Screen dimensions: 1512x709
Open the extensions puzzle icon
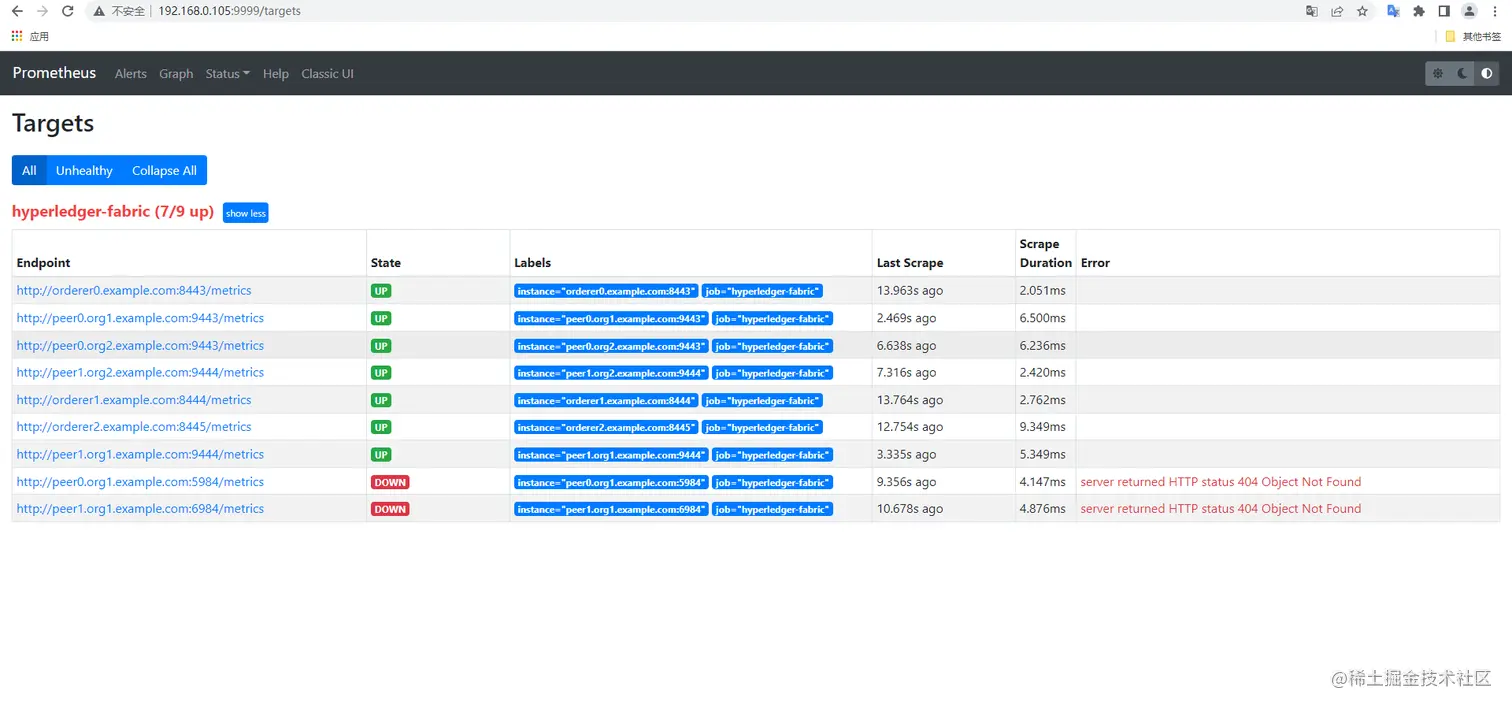pyautogui.click(x=1419, y=11)
